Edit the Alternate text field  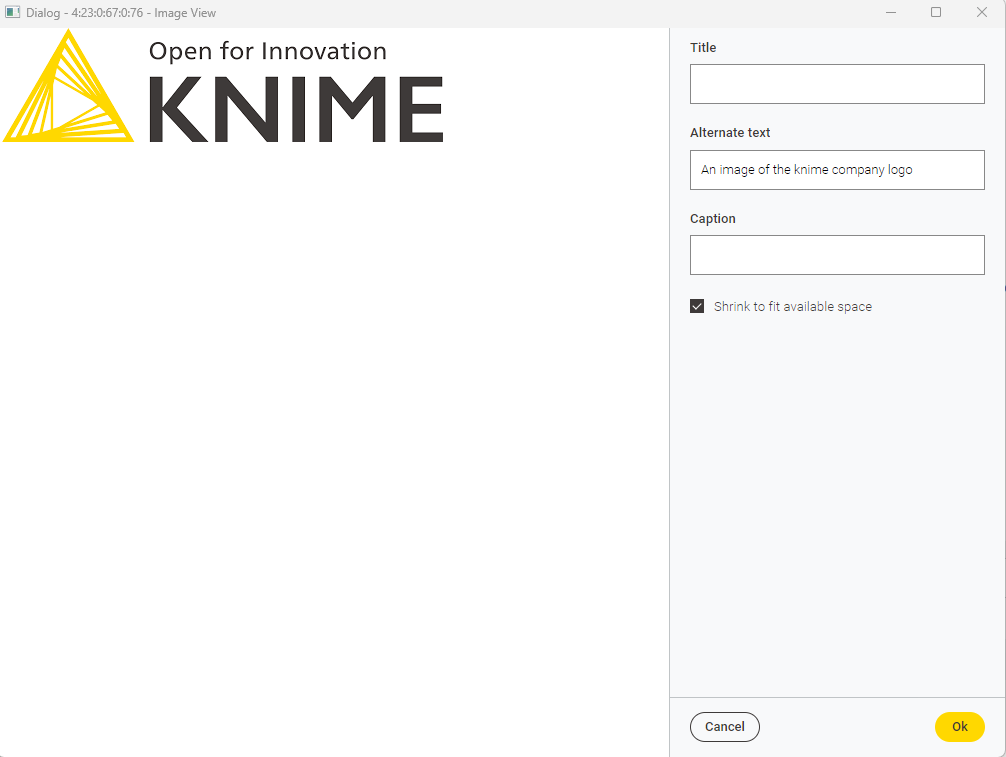click(x=837, y=170)
